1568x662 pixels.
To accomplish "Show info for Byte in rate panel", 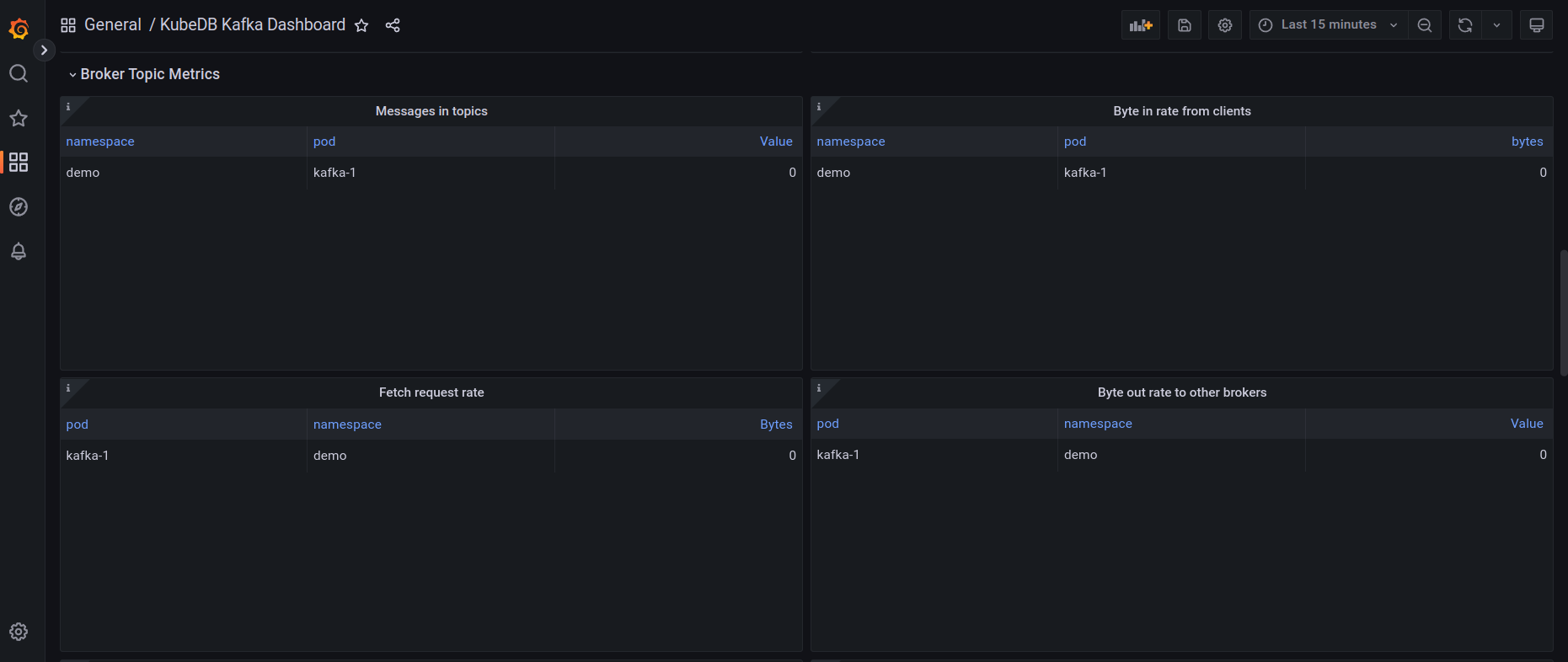I will coord(819,107).
